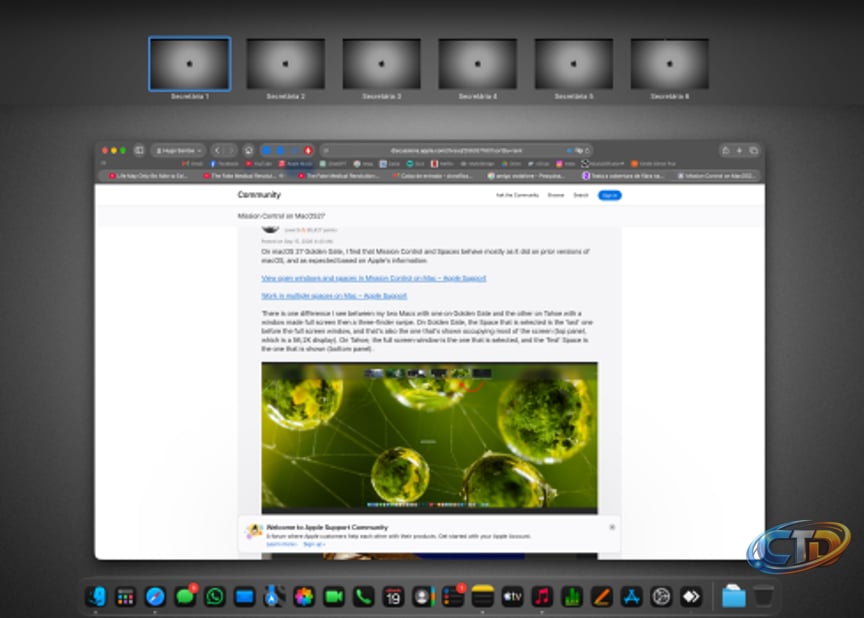This screenshot has height=618, width=864.
Task: Click the green water droplets screenshot image
Action: [429, 438]
